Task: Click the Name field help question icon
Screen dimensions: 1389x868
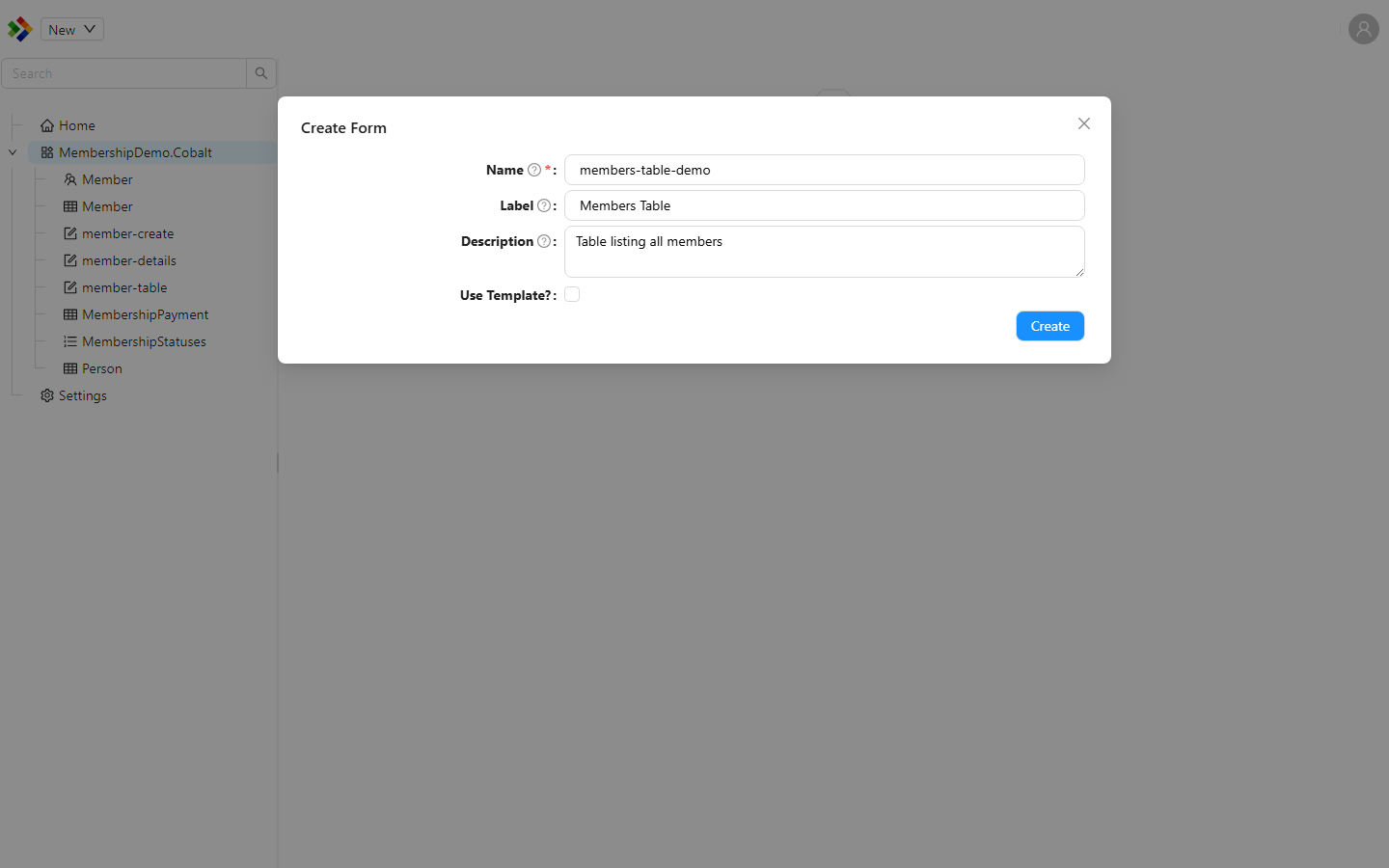Action: click(533, 170)
